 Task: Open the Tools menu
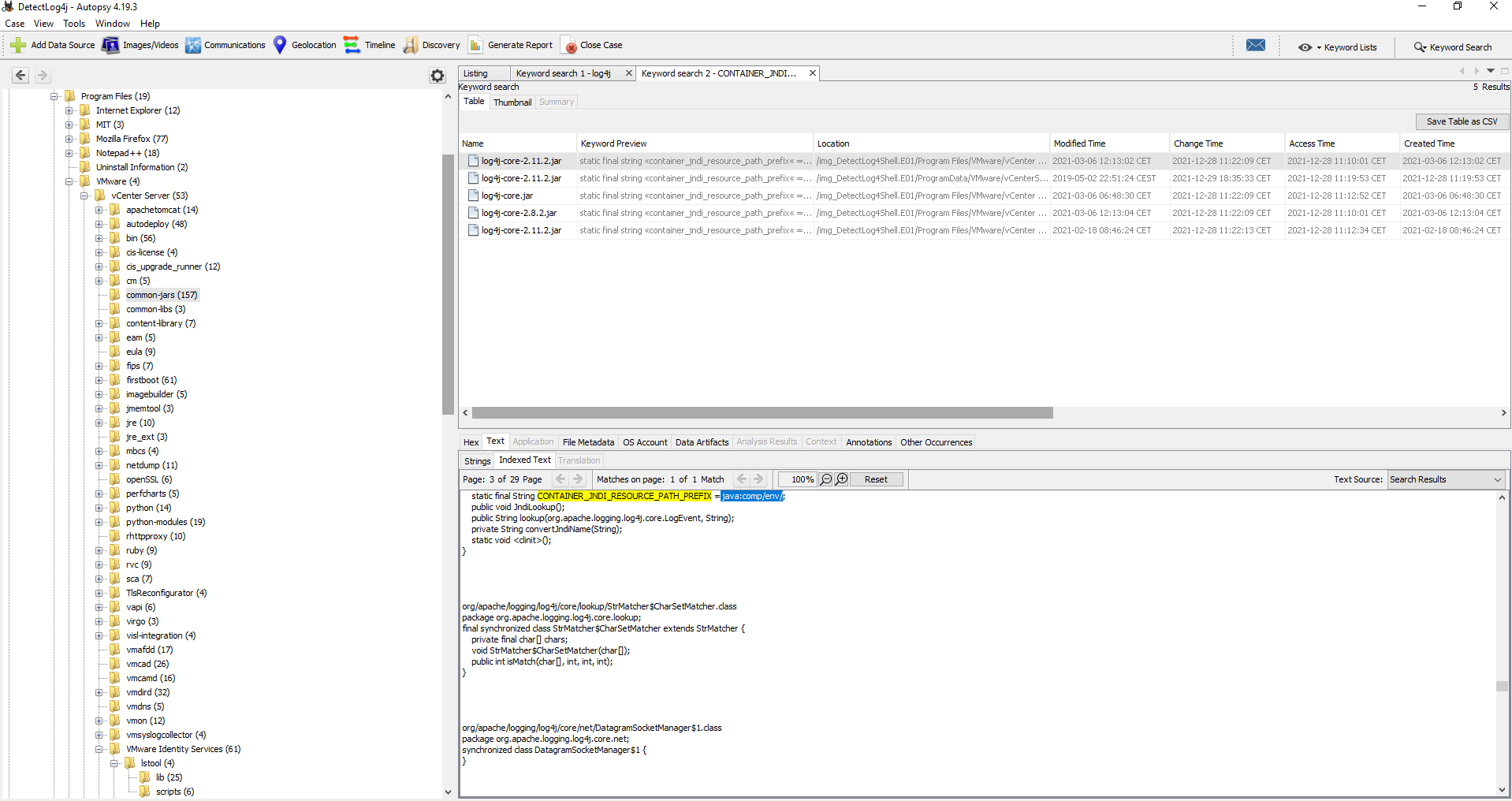click(x=73, y=24)
